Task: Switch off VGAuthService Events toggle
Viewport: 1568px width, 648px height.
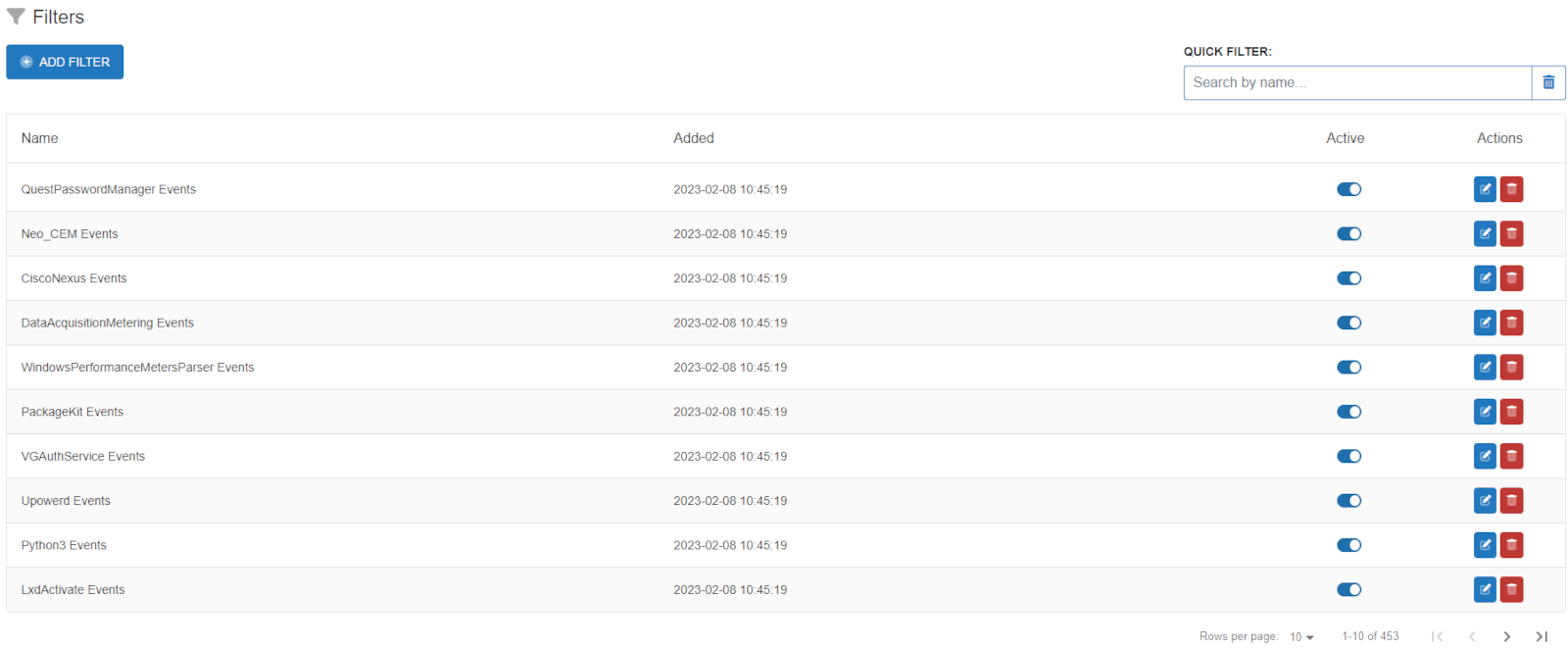Action: pyautogui.click(x=1348, y=456)
